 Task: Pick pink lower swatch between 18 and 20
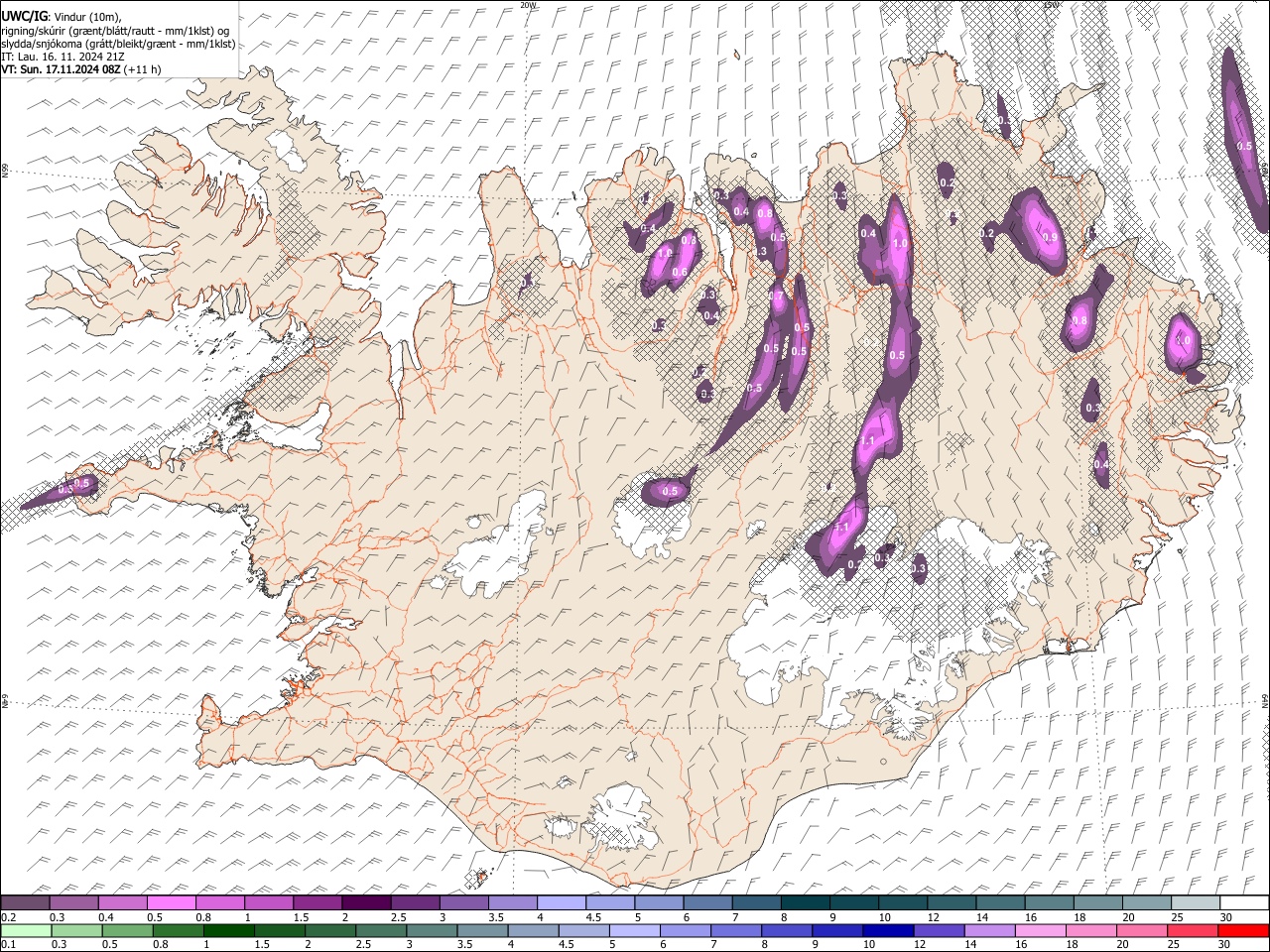(1089, 931)
